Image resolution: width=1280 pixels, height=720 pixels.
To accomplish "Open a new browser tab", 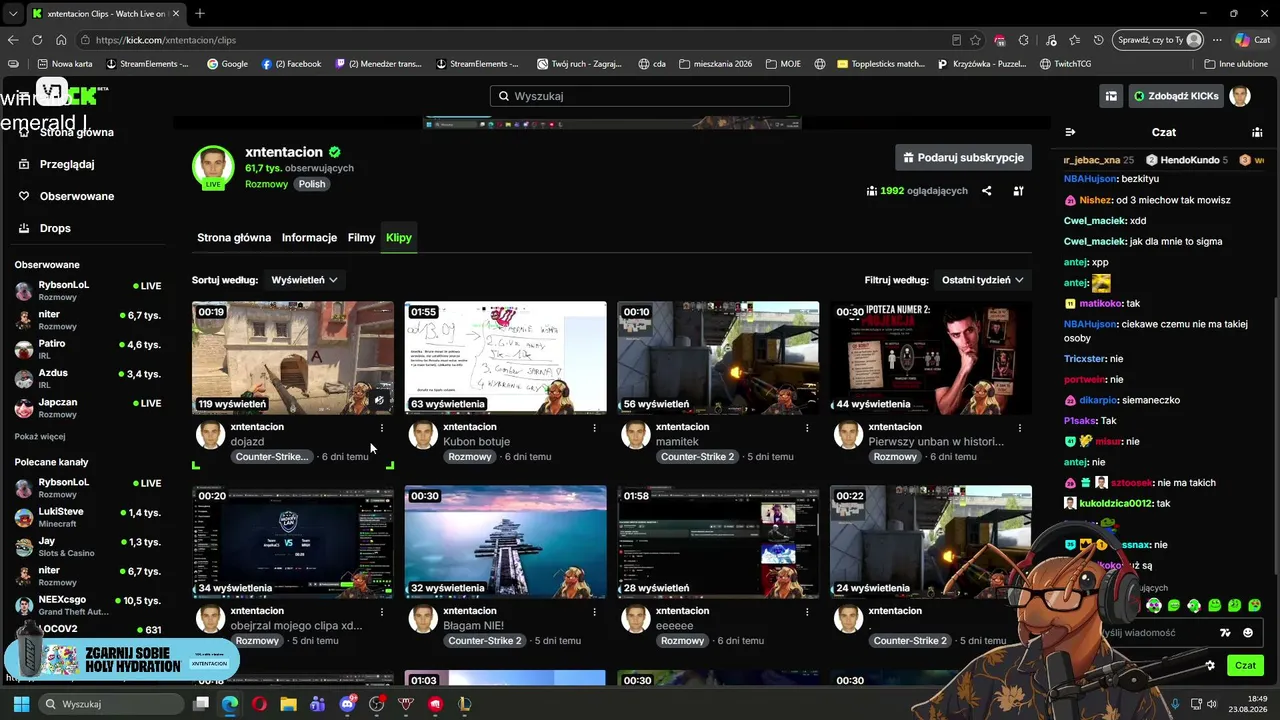I will point(200,14).
